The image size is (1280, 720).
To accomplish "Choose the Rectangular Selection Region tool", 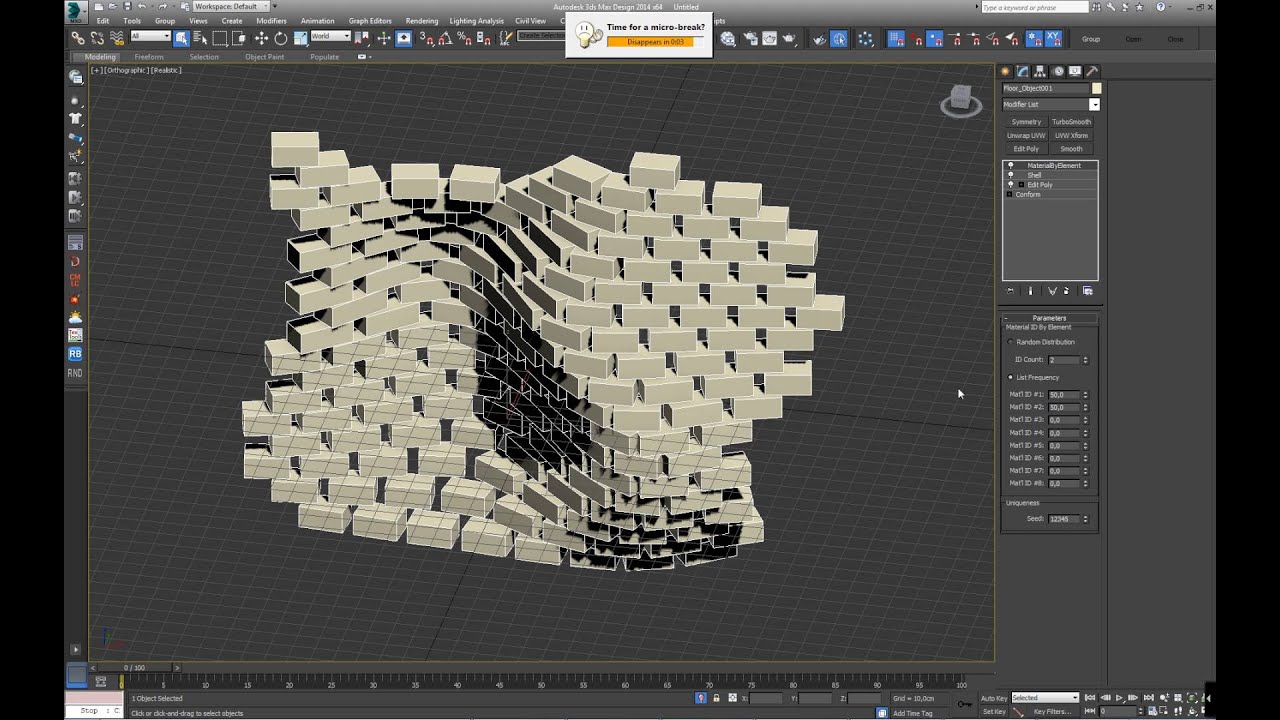I will click(x=220, y=38).
